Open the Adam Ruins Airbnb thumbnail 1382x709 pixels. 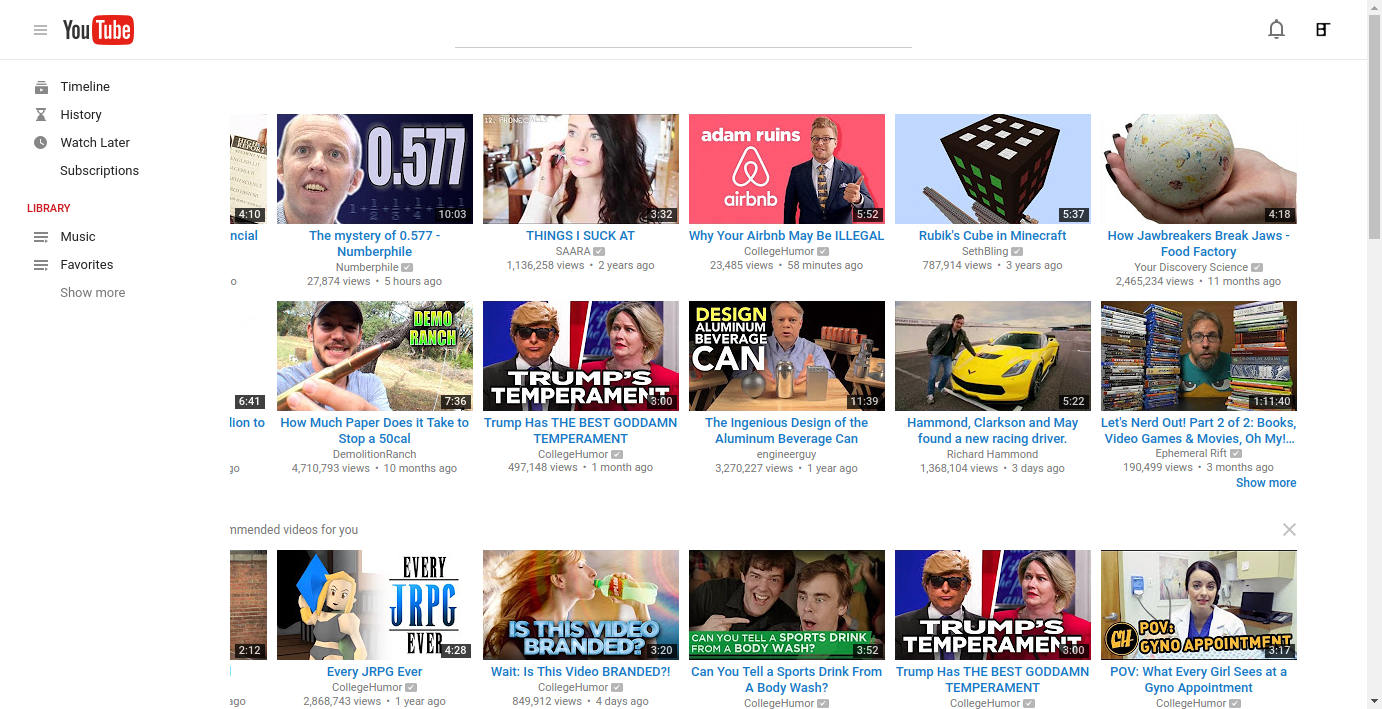point(787,169)
